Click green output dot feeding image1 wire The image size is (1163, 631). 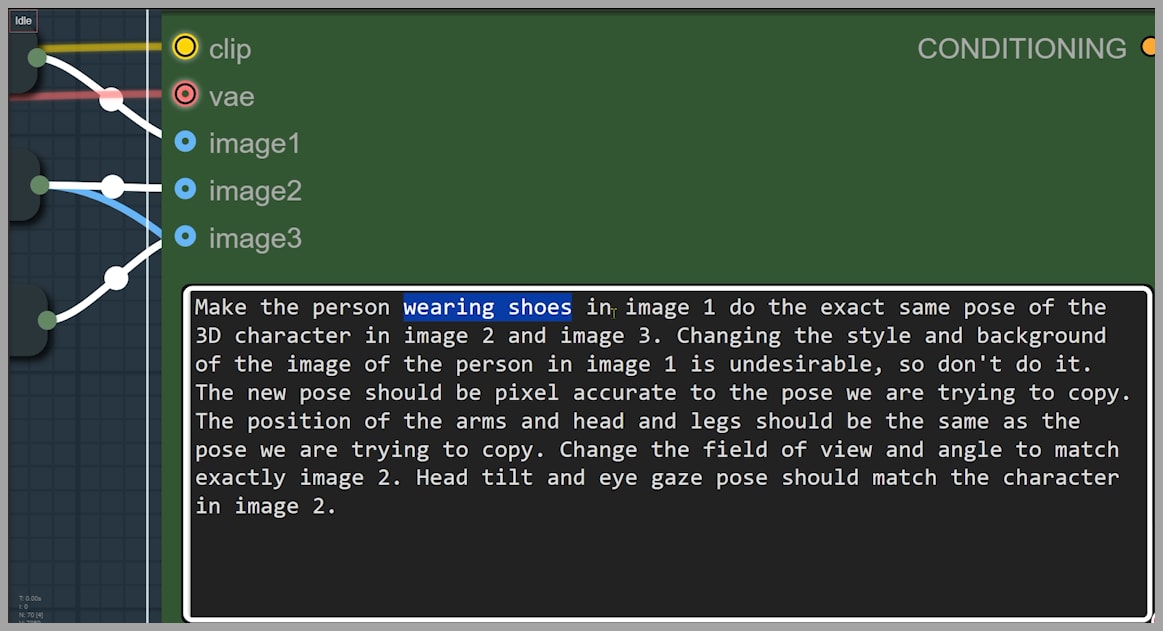click(37, 57)
